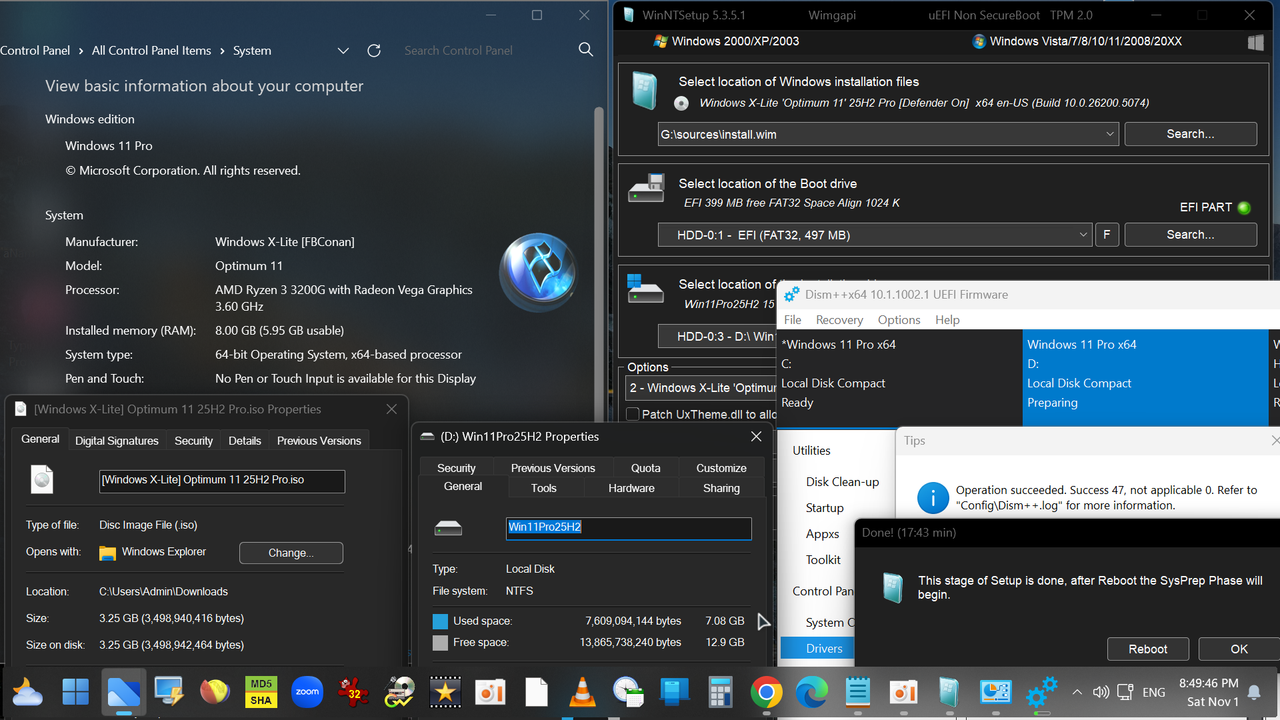Click the Reboot button in the Done dialog

click(x=1147, y=648)
